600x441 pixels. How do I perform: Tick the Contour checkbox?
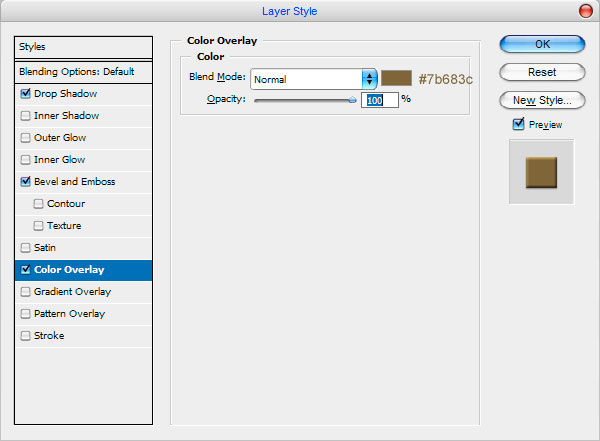[38, 204]
